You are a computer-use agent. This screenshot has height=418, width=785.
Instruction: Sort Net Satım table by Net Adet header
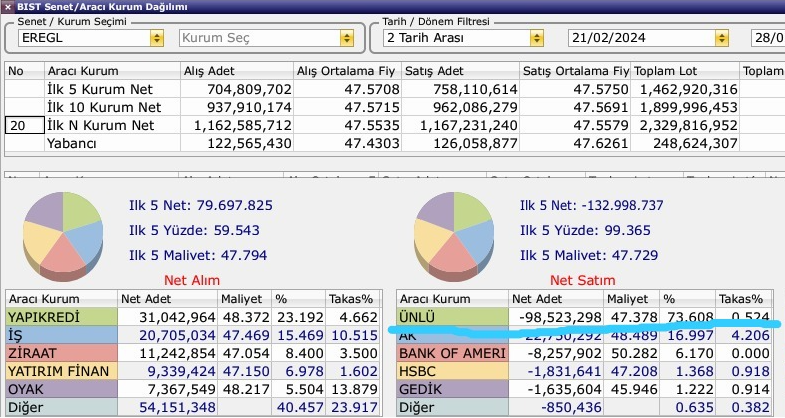coord(556,299)
